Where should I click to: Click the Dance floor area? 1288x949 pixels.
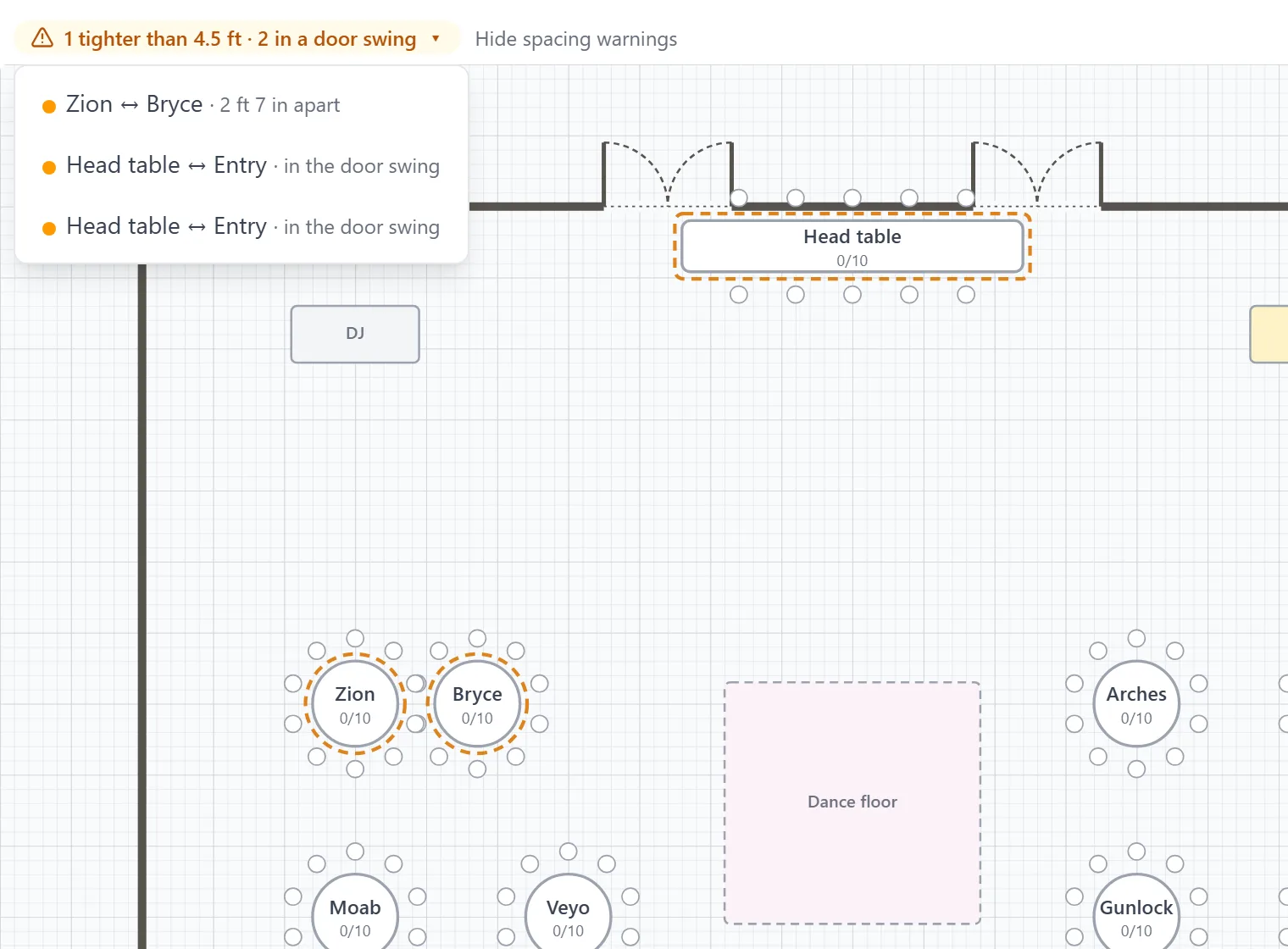point(852,802)
